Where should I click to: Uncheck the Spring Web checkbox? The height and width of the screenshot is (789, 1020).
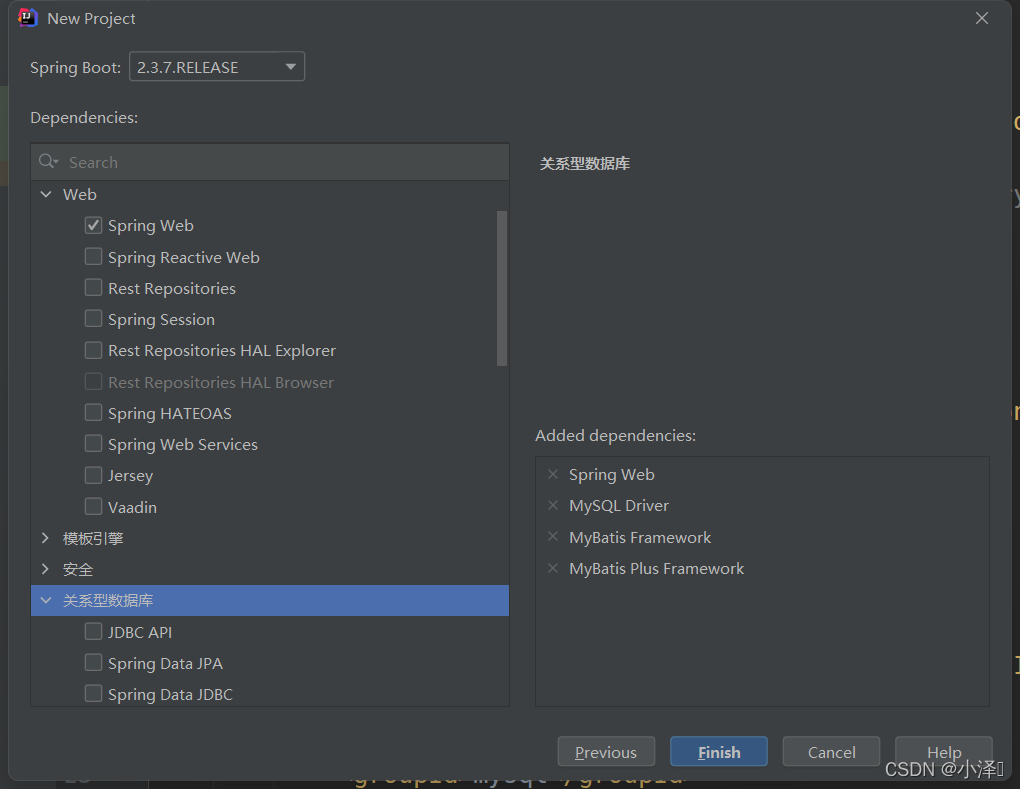(x=93, y=225)
